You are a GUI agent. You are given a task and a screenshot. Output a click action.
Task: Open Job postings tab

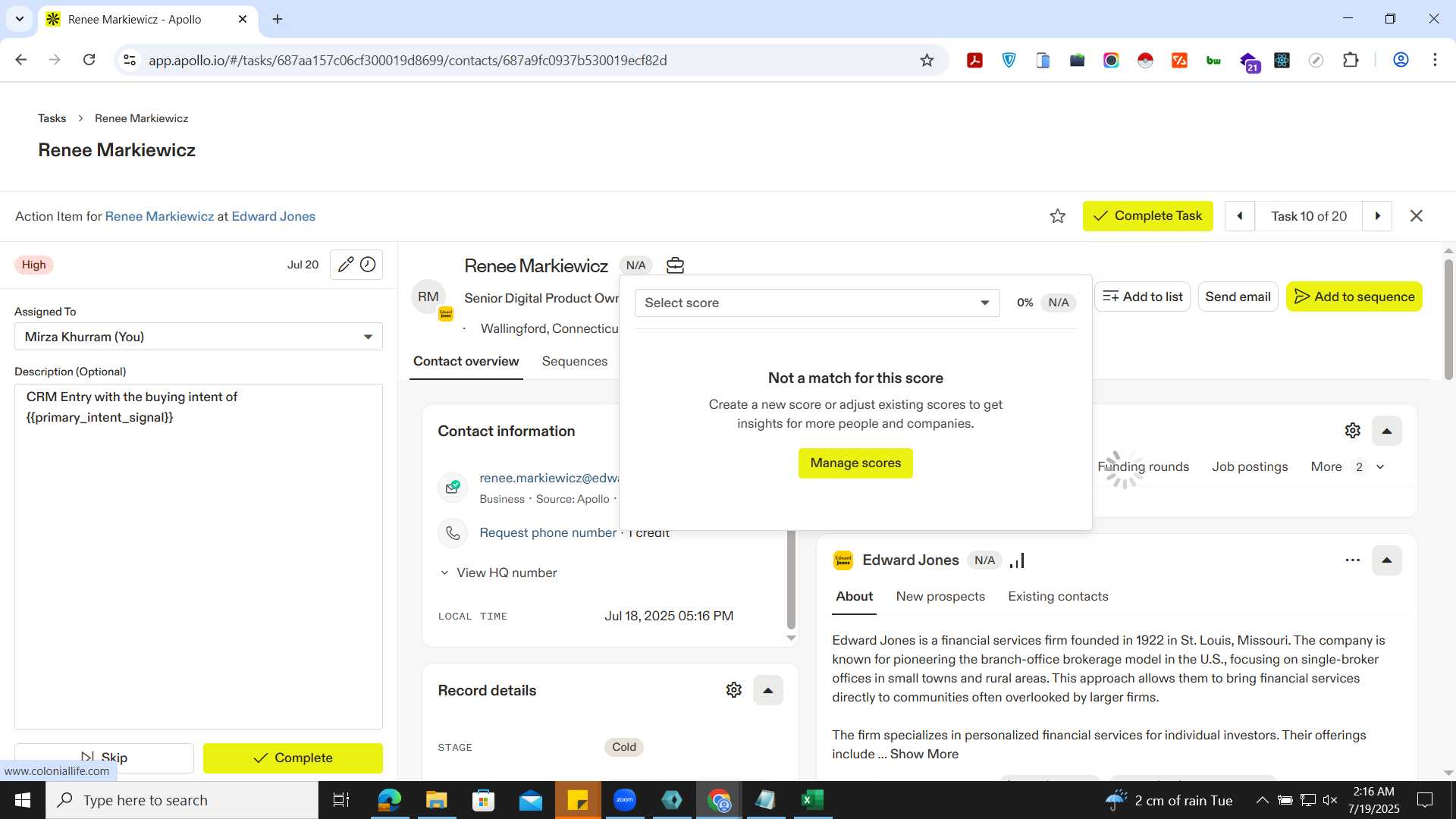click(x=1249, y=467)
